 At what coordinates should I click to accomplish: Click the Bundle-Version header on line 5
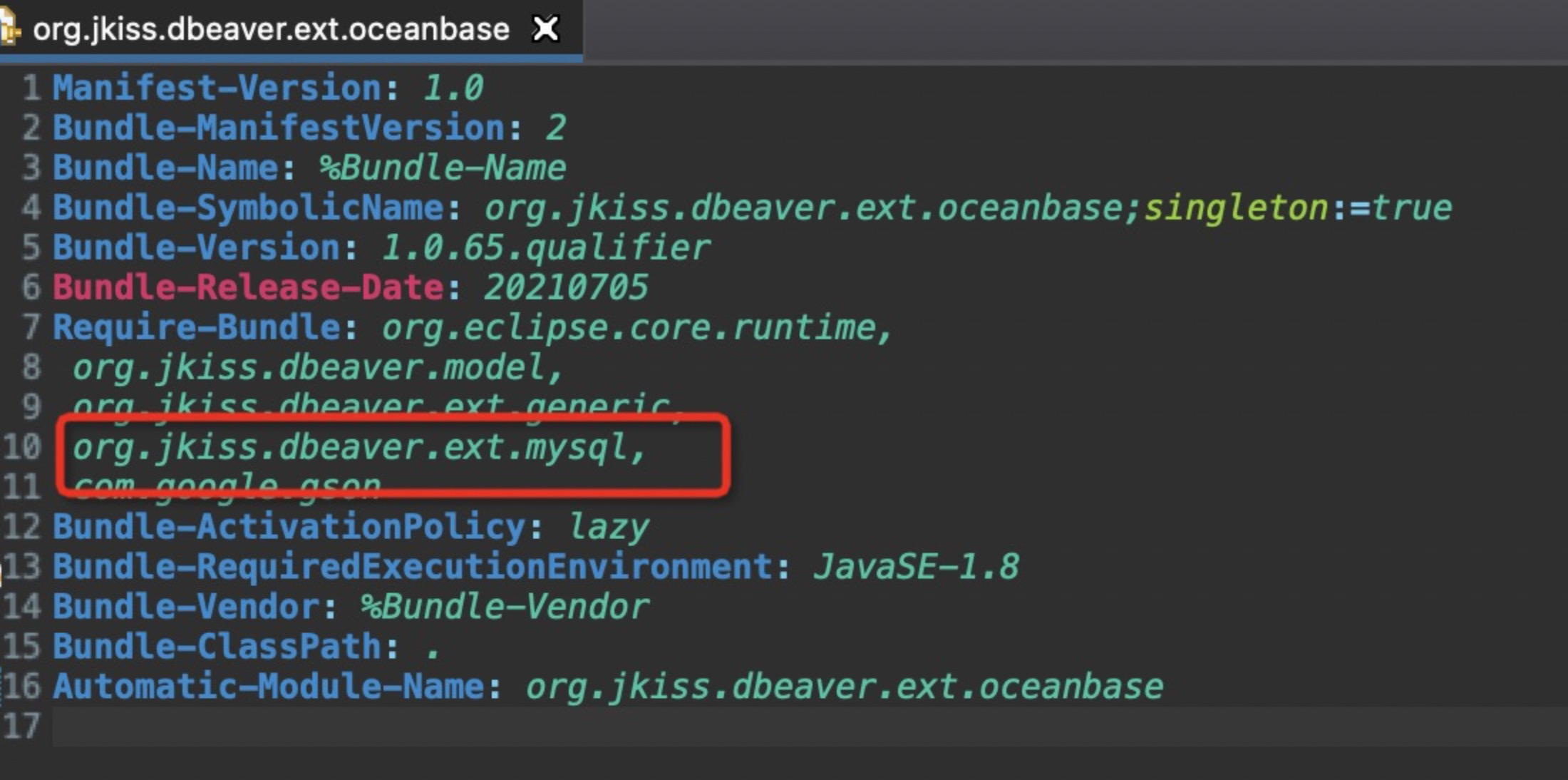(x=197, y=248)
